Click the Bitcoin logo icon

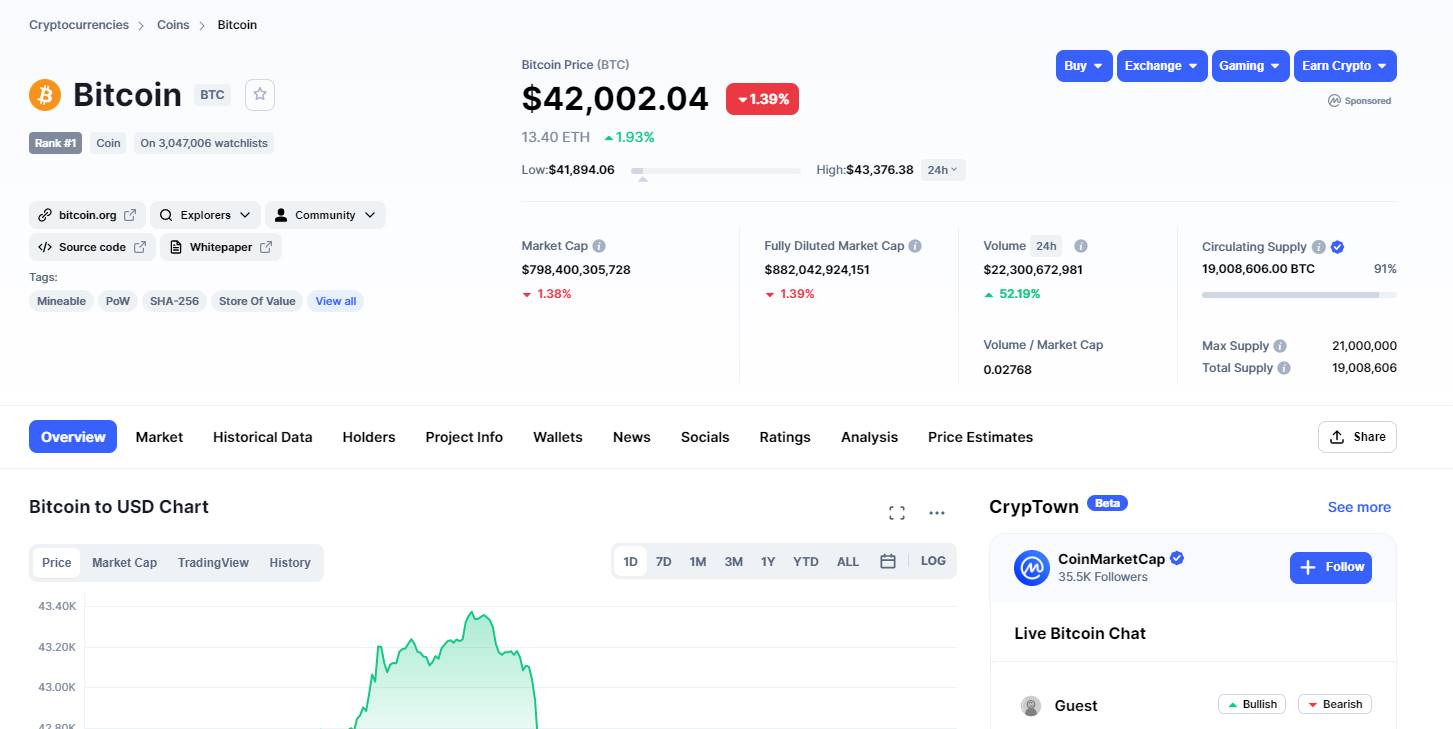point(45,95)
